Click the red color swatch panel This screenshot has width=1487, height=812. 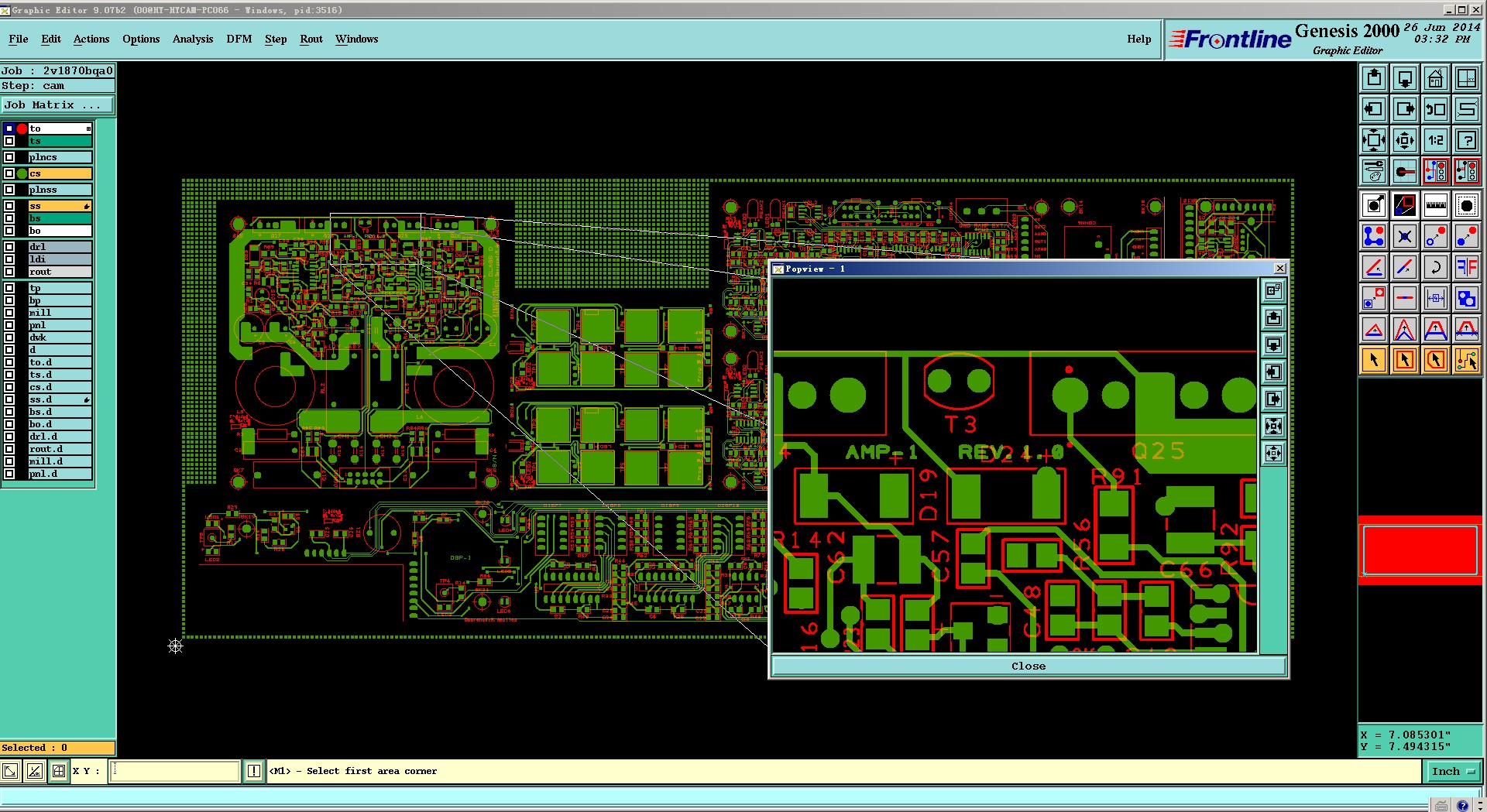pyautogui.click(x=1420, y=550)
